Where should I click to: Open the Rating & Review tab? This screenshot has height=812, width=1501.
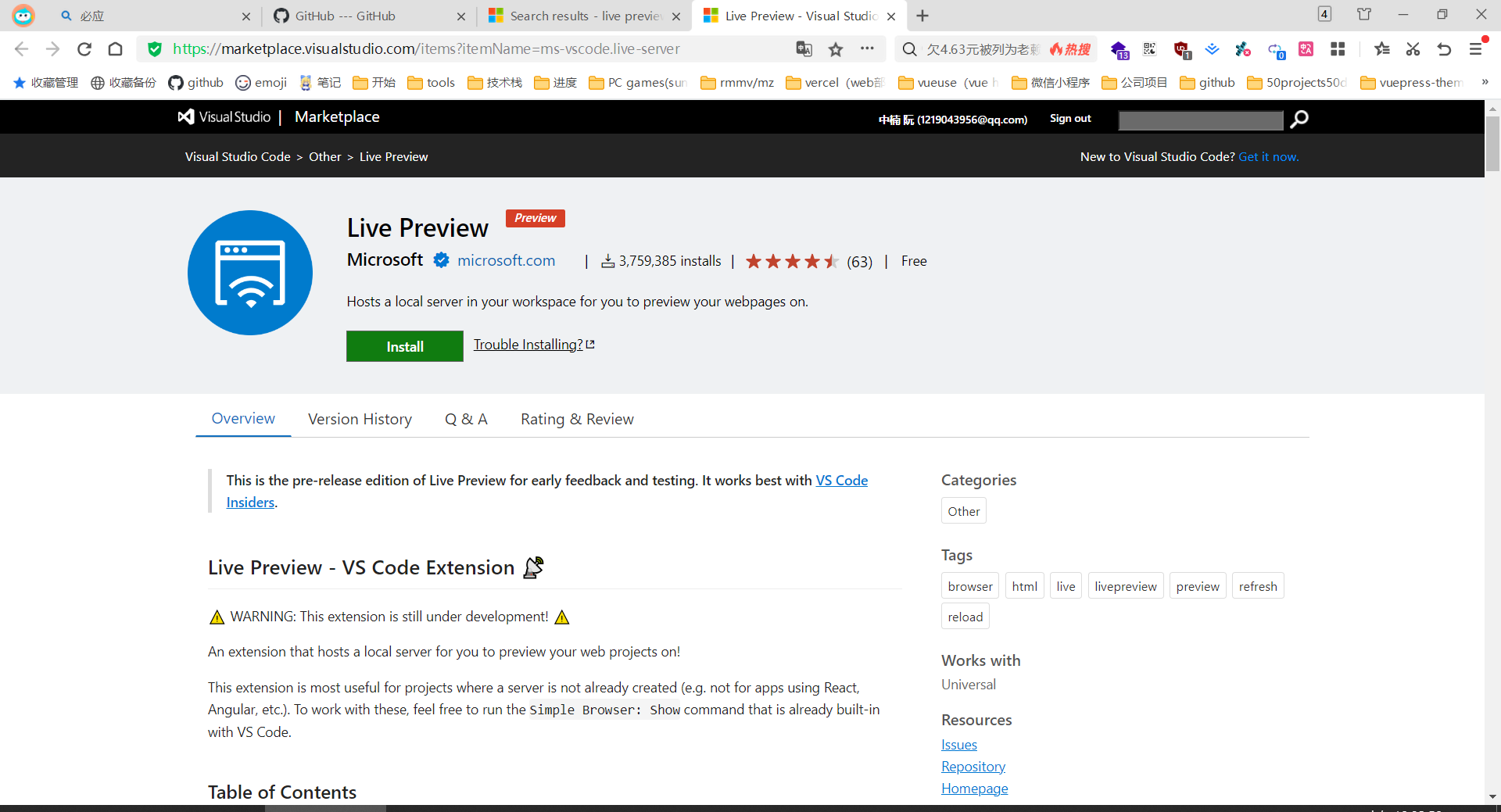[577, 420]
